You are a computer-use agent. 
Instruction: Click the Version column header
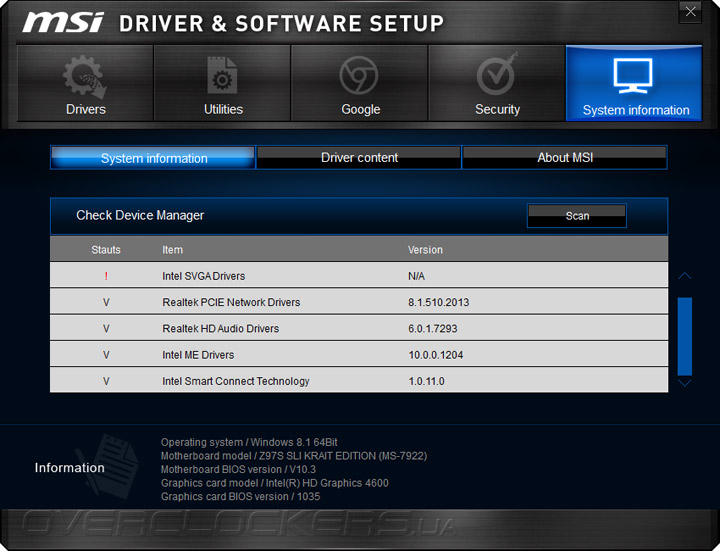pos(425,250)
